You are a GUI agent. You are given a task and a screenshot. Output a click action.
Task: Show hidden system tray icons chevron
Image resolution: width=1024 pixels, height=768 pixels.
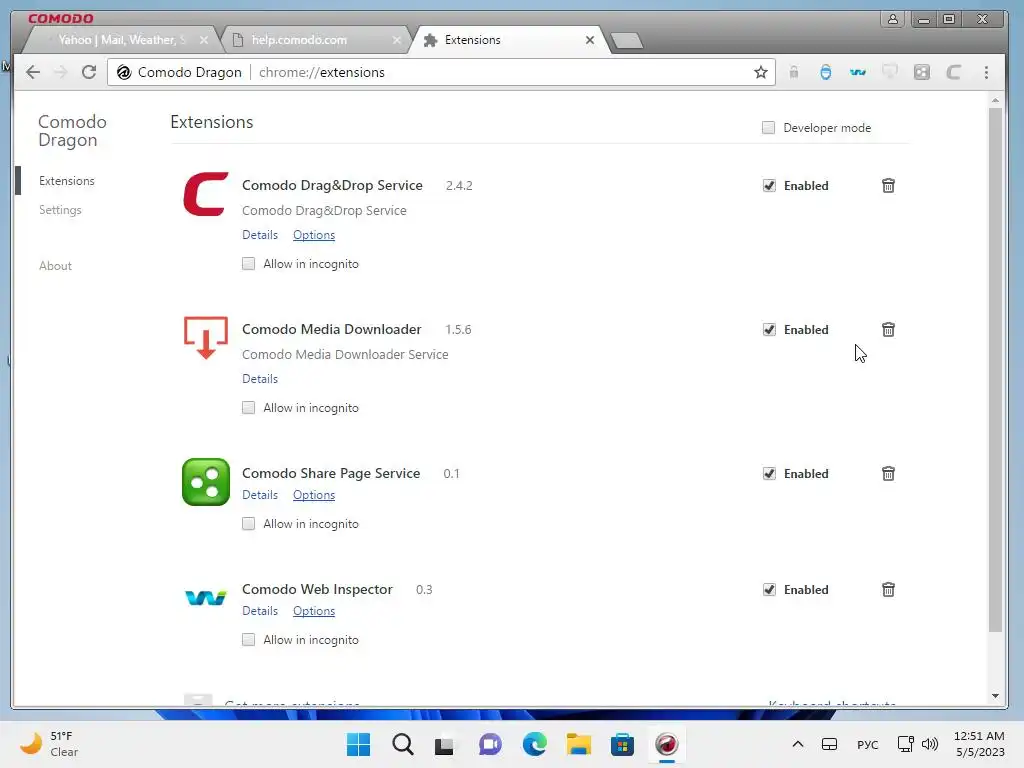[797, 744]
